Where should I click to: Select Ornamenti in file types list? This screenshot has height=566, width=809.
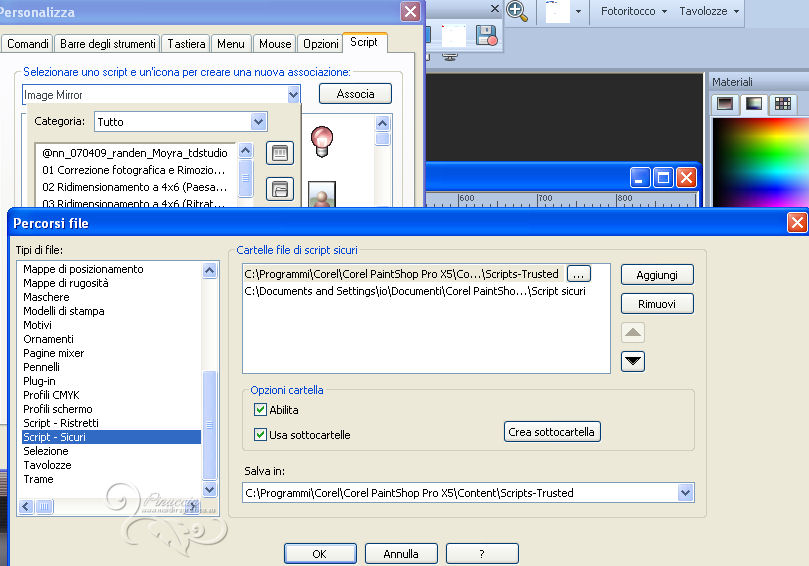click(x=48, y=339)
